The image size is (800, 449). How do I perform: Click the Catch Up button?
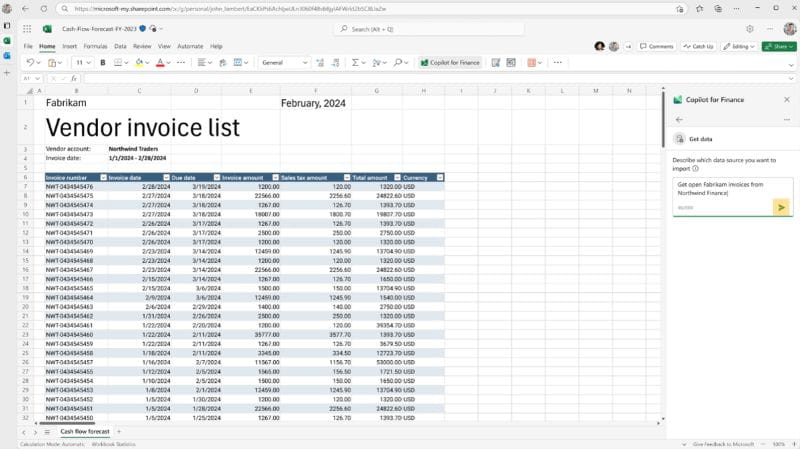coord(698,46)
